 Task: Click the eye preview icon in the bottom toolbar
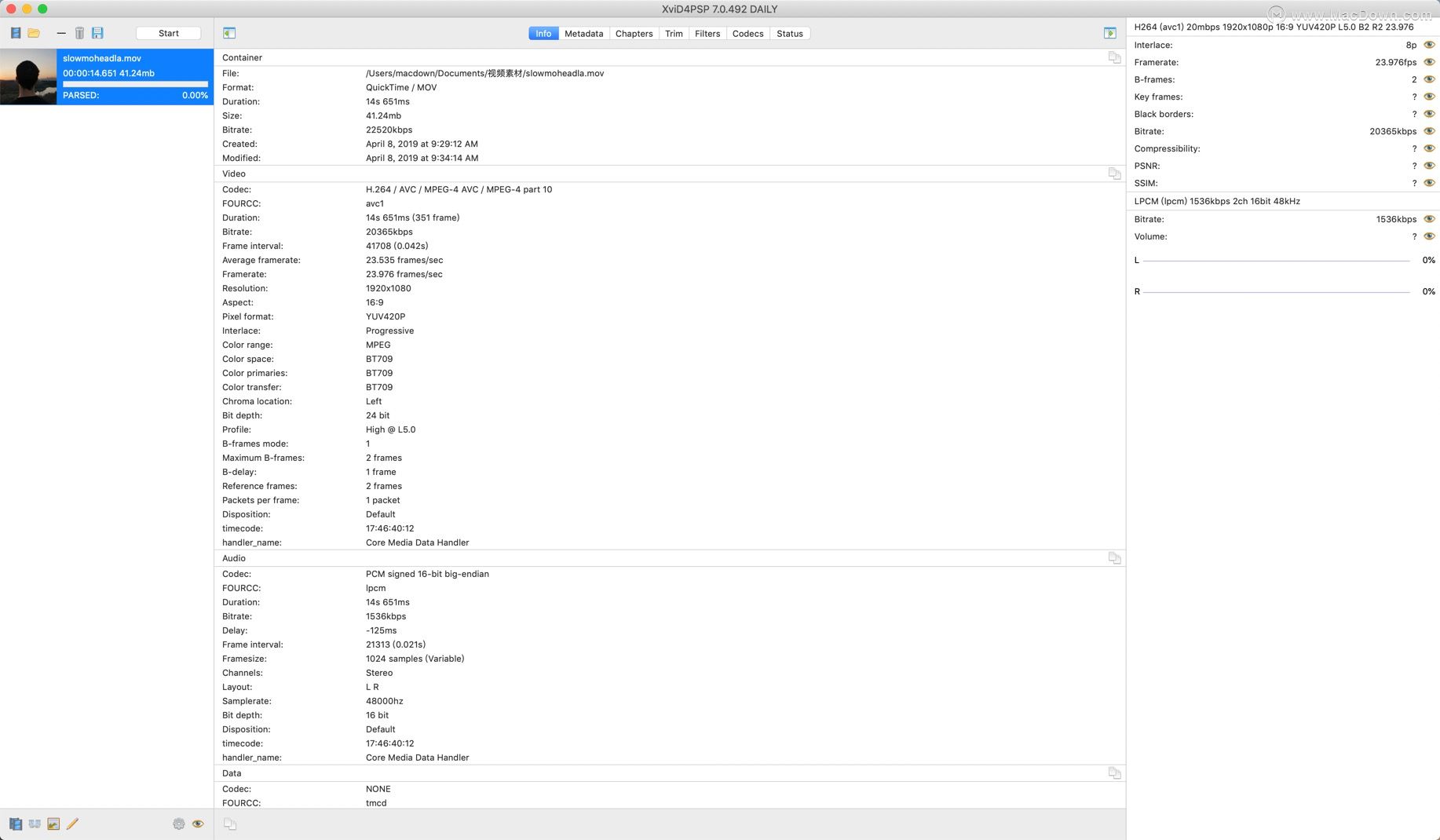[x=198, y=824]
